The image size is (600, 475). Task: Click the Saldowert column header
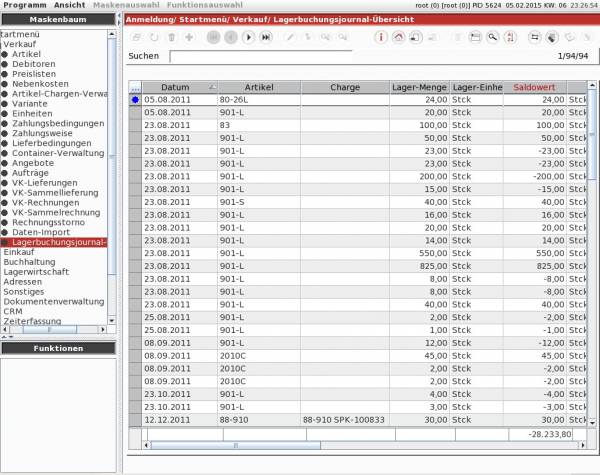click(533, 87)
